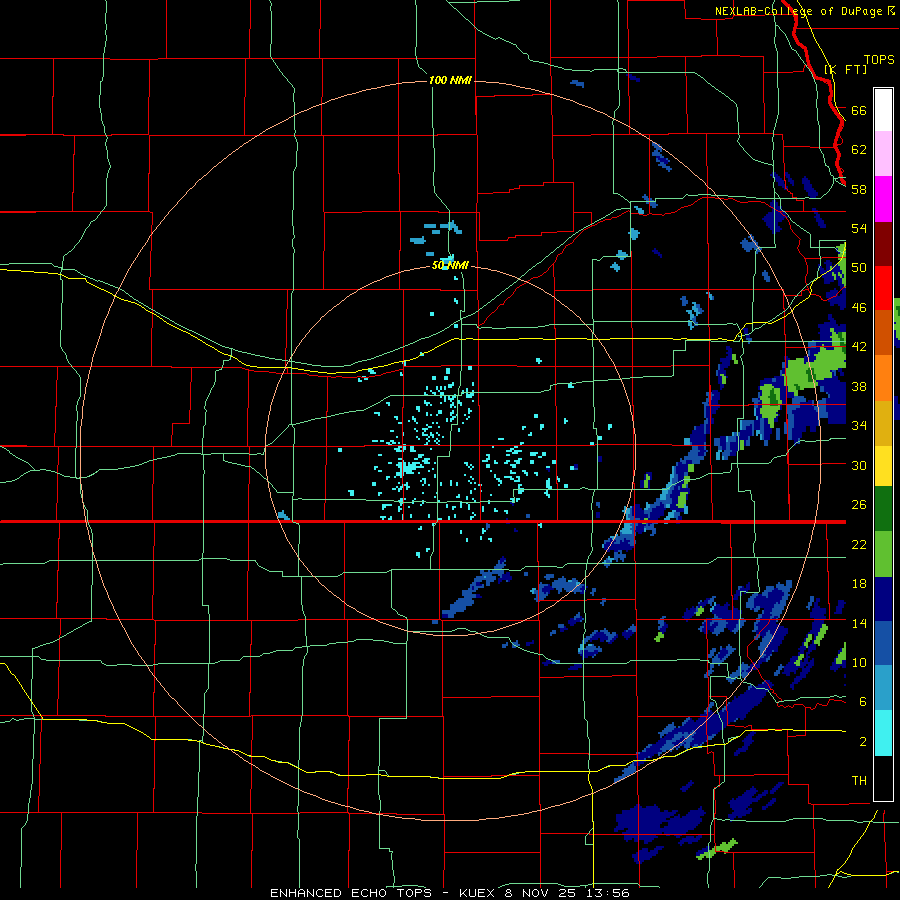Click the 62 value on the scale
The width and height of the screenshot is (900, 900).
pyautogui.click(x=859, y=150)
